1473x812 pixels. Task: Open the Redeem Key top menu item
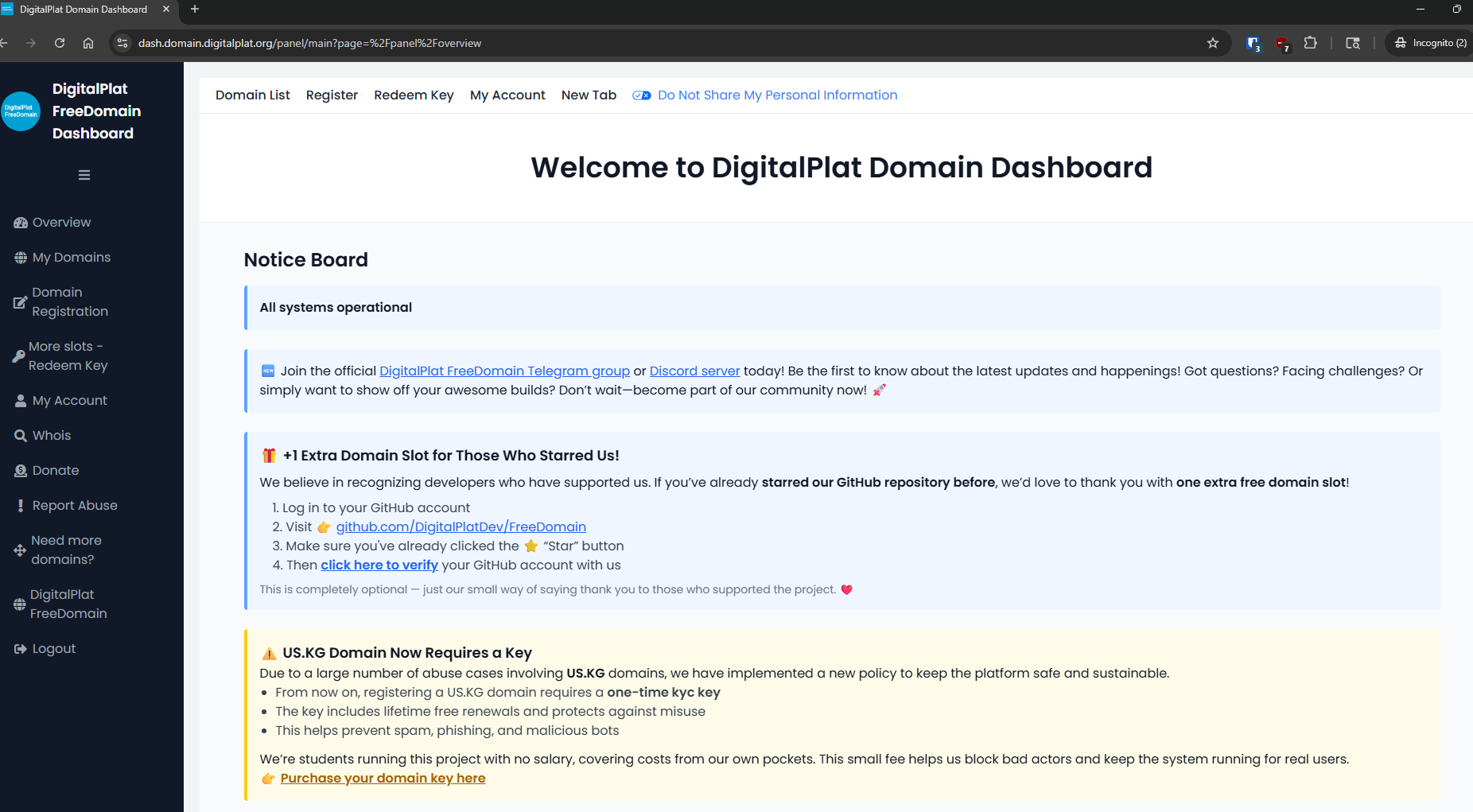(x=414, y=95)
